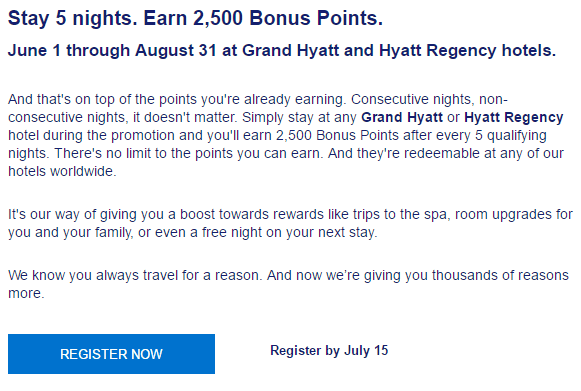Screen dimensions: 581x391
Task: Click the REGISTER NOW button
Action: click(x=111, y=354)
